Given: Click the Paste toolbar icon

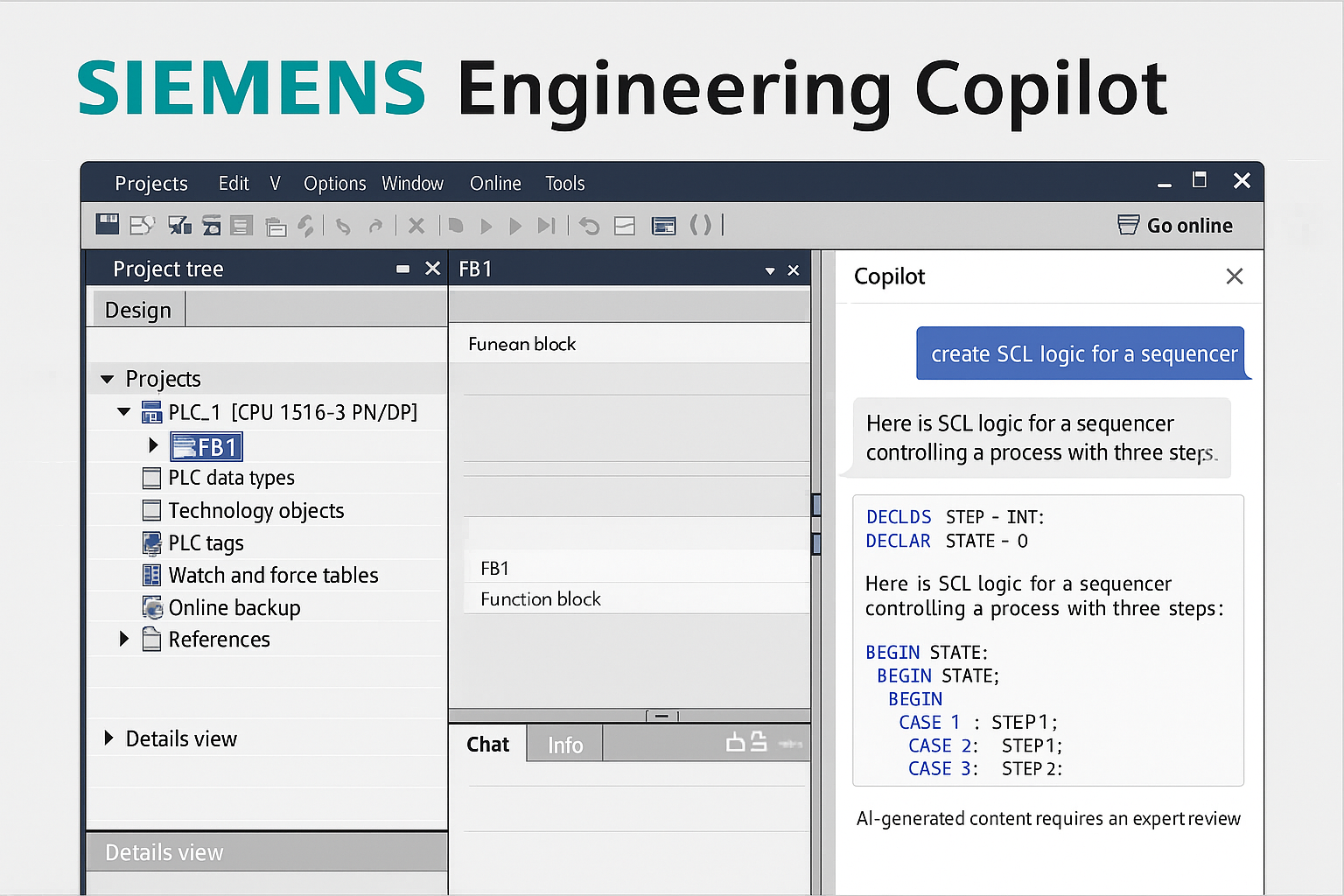Looking at the screenshot, I should 276,225.
